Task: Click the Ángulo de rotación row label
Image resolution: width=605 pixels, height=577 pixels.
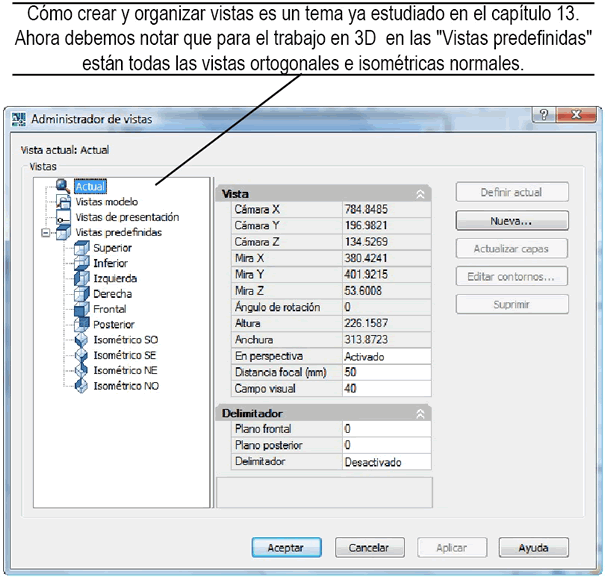Action: 277,307
